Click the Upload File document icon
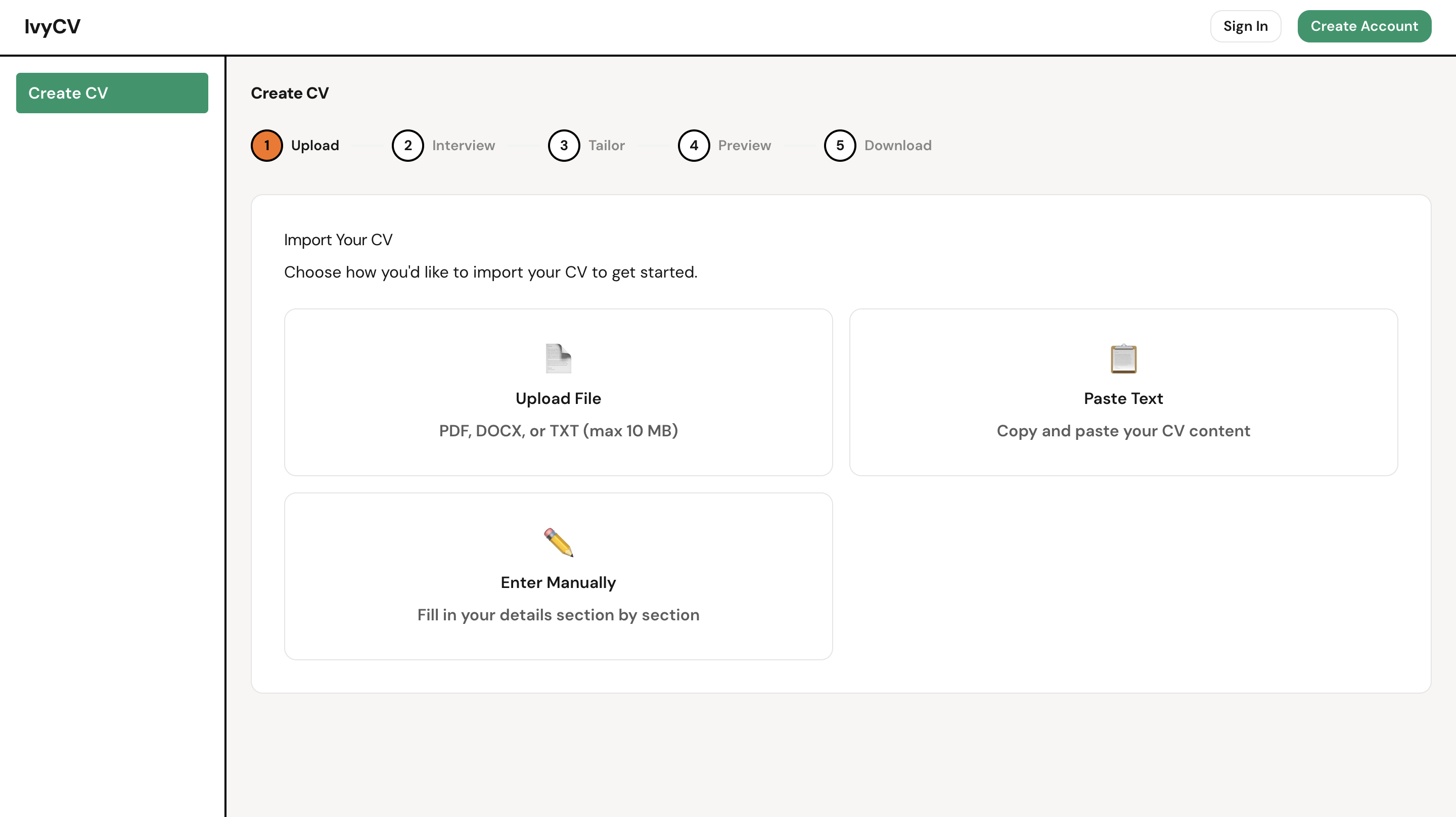1456x817 pixels. click(x=559, y=358)
